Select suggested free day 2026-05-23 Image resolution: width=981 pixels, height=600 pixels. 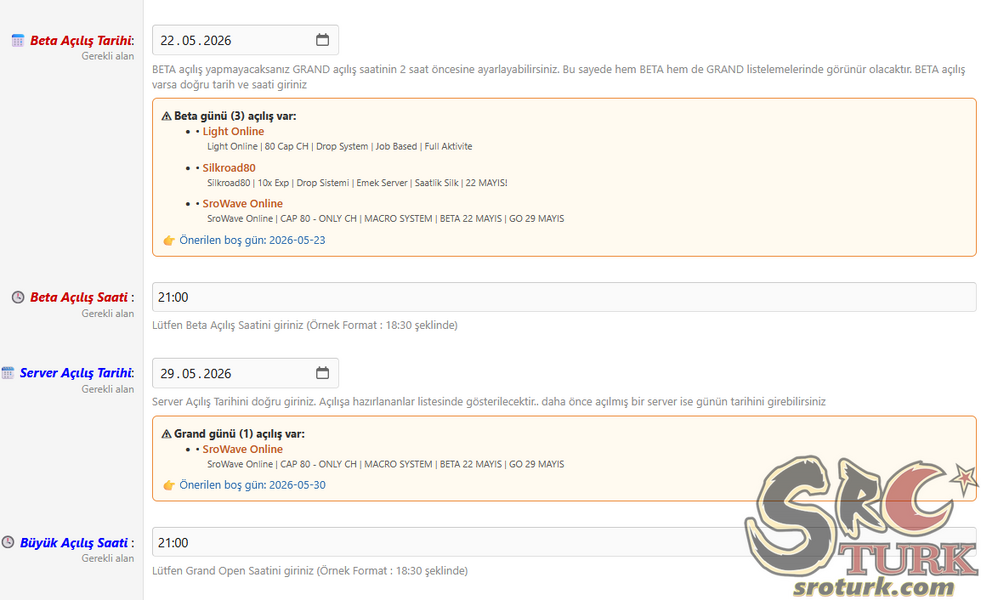pyautogui.click(x=252, y=240)
